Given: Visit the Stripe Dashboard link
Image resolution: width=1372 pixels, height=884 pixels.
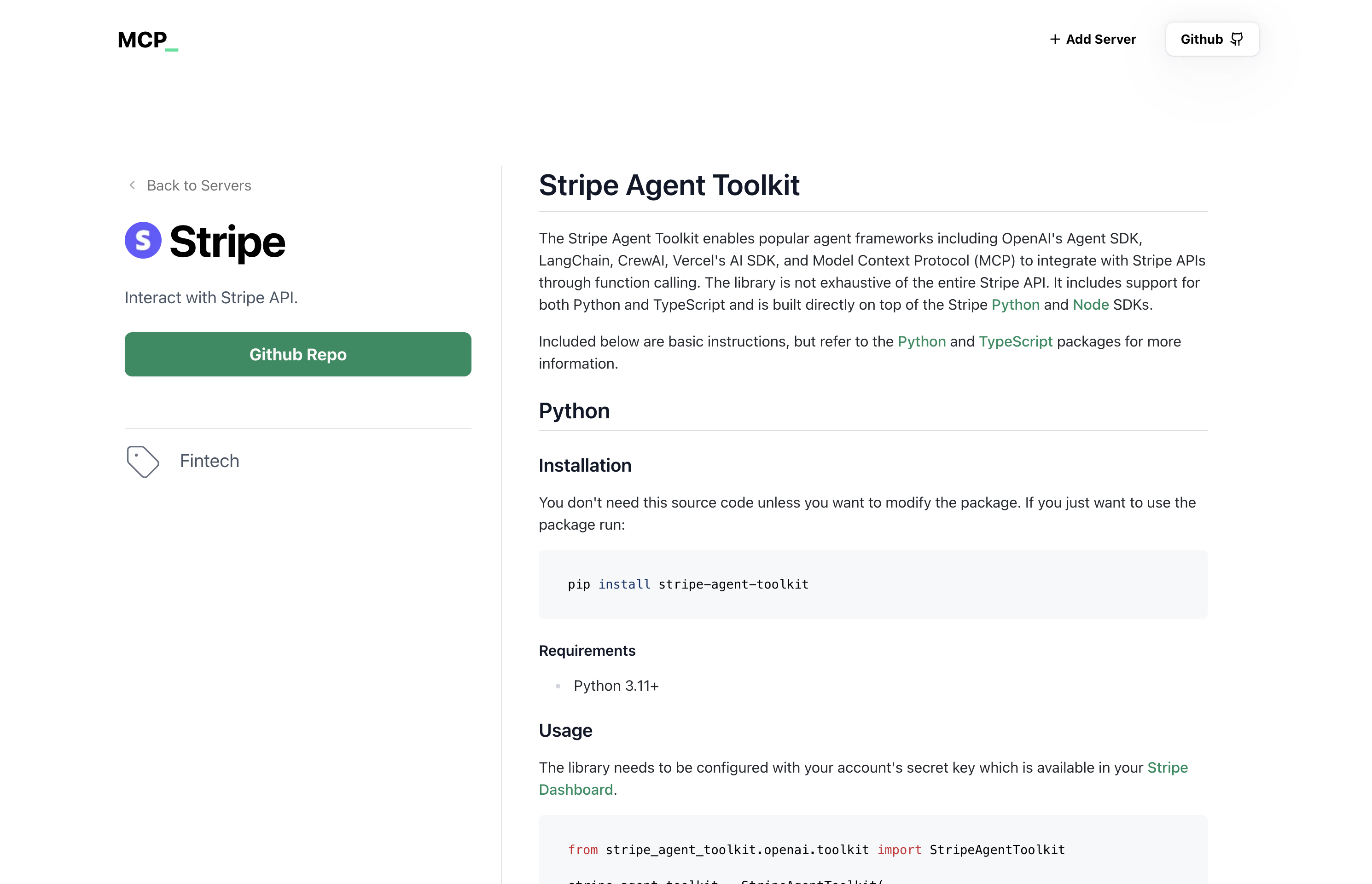Looking at the screenshot, I should coord(1167,768).
